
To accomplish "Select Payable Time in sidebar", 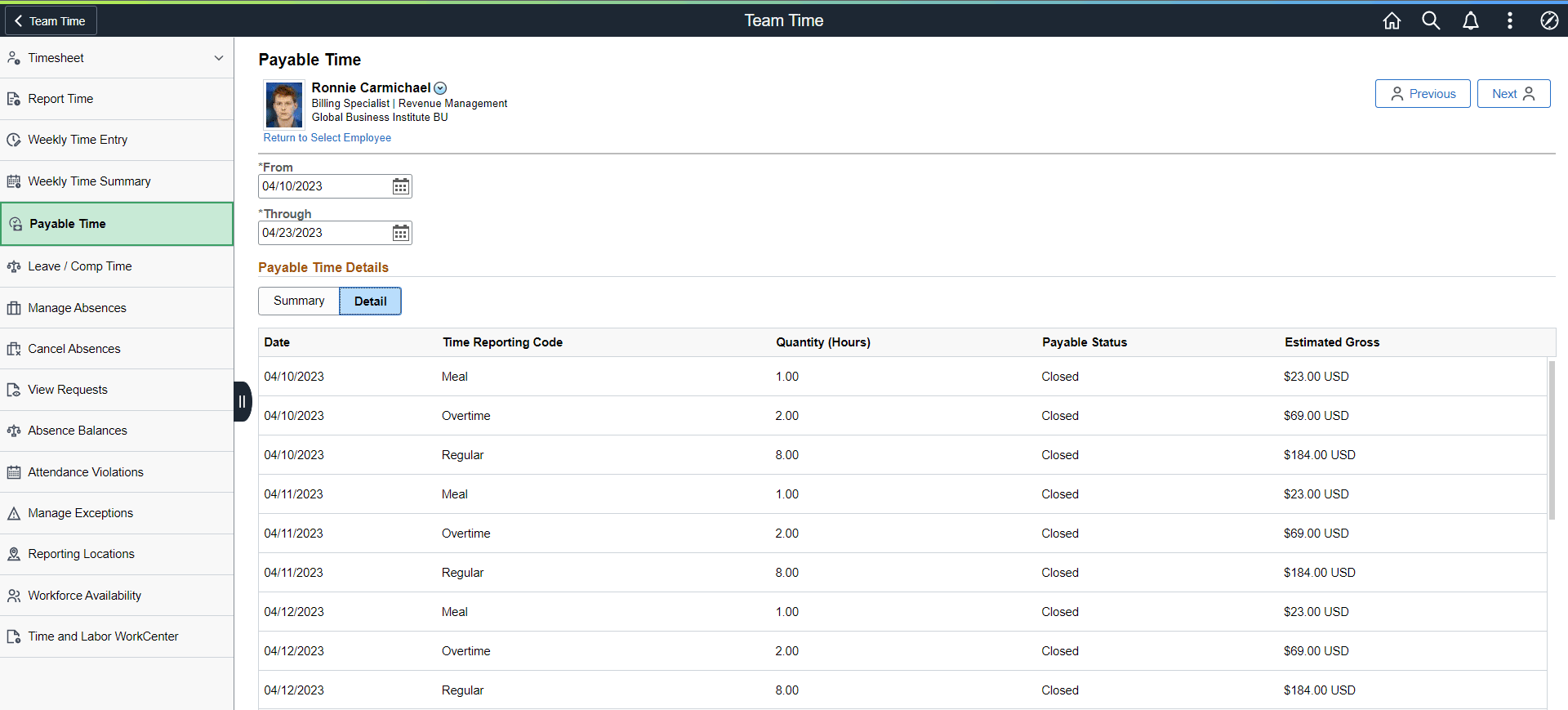I will coord(117,224).
